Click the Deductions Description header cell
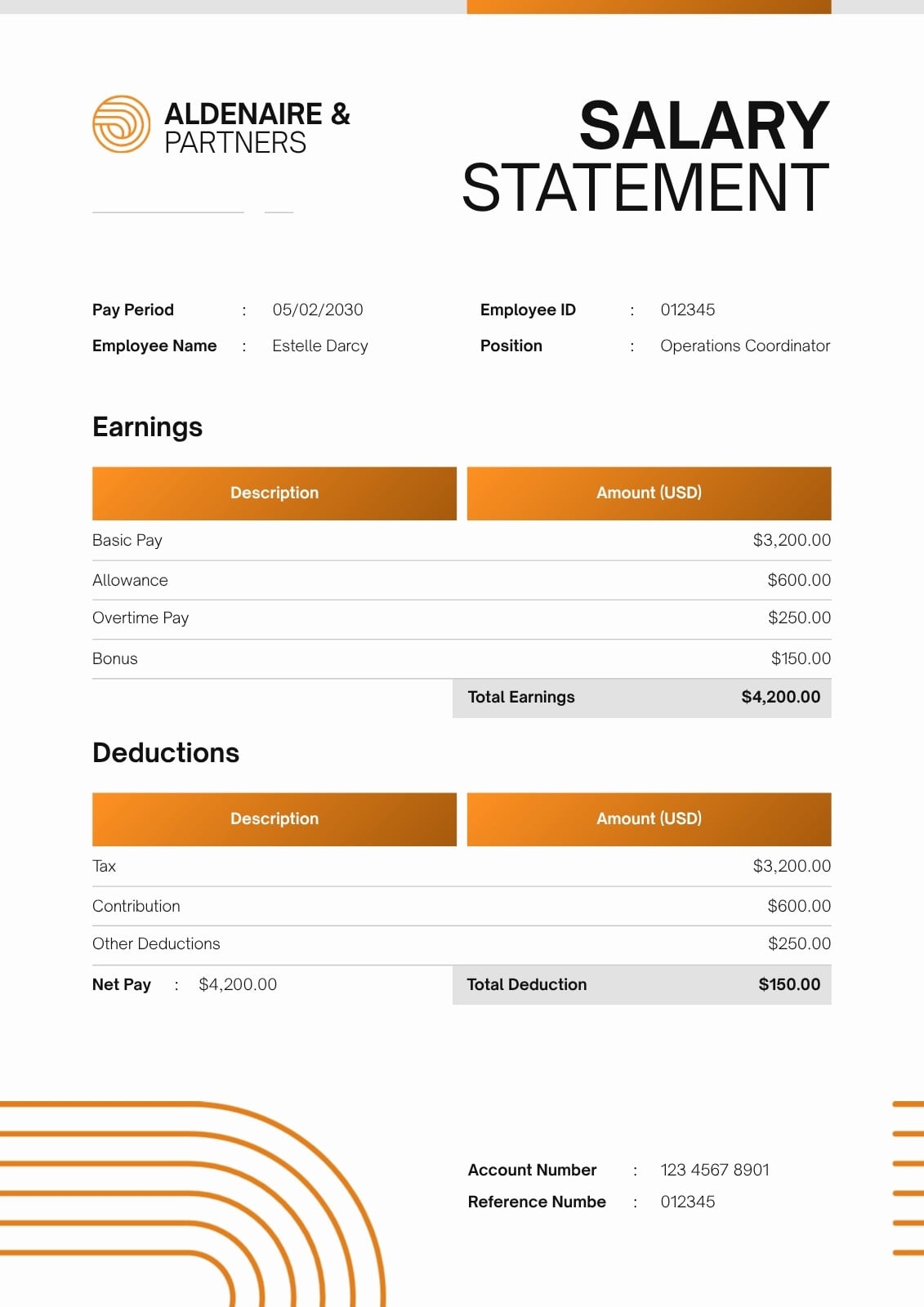Viewport: 924px width, 1307px height. pyautogui.click(x=275, y=819)
